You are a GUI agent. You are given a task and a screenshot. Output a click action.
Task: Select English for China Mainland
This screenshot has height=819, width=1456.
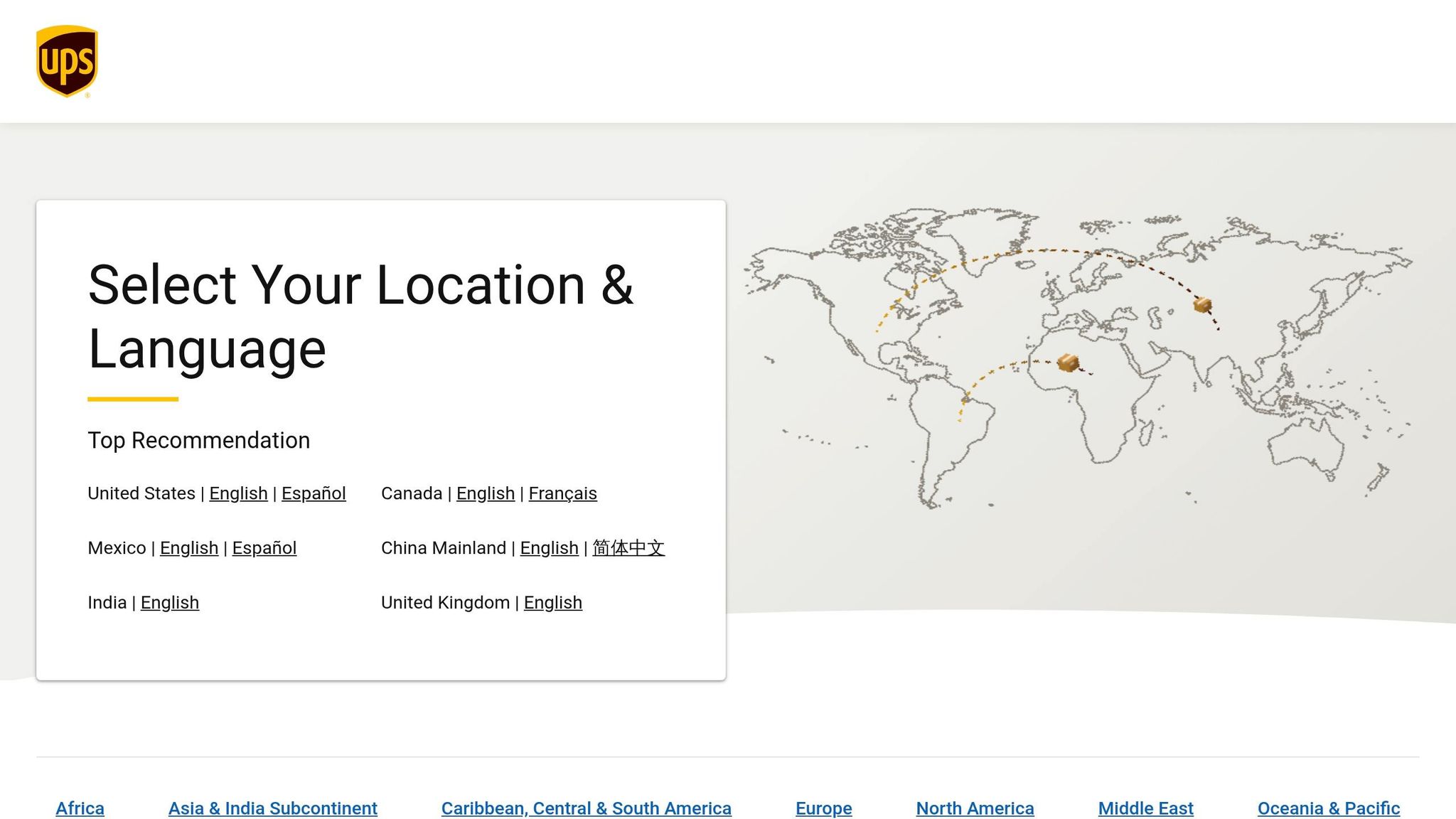tap(550, 548)
